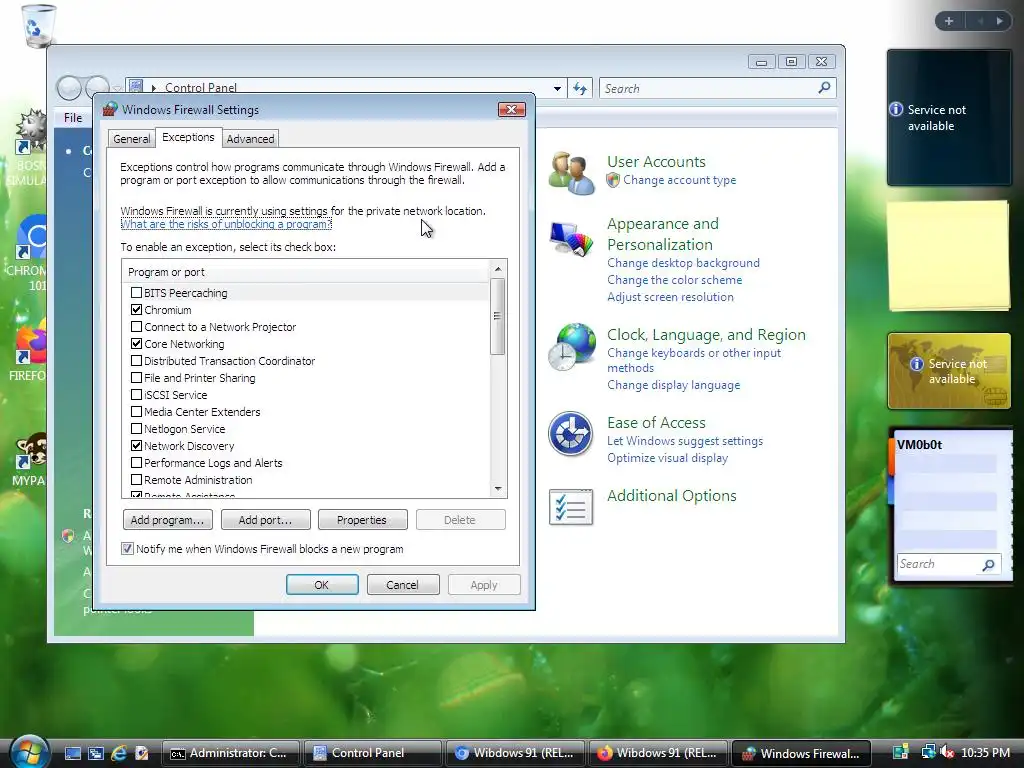The height and width of the screenshot is (768, 1024).
Task: Click Cancel in Windows Firewall Settings
Action: (x=402, y=584)
